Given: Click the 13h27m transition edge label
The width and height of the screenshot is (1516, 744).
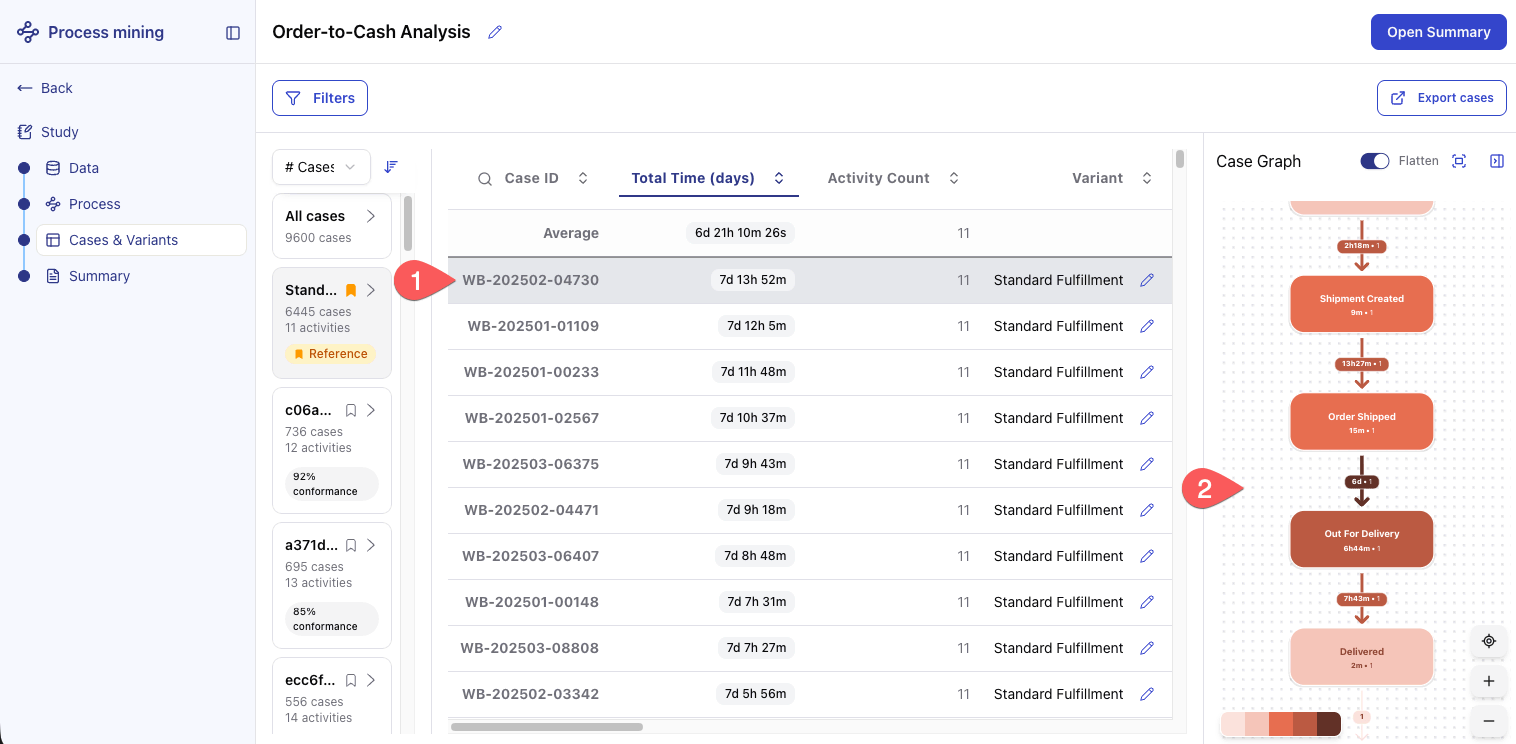Looking at the screenshot, I should [1361, 363].
